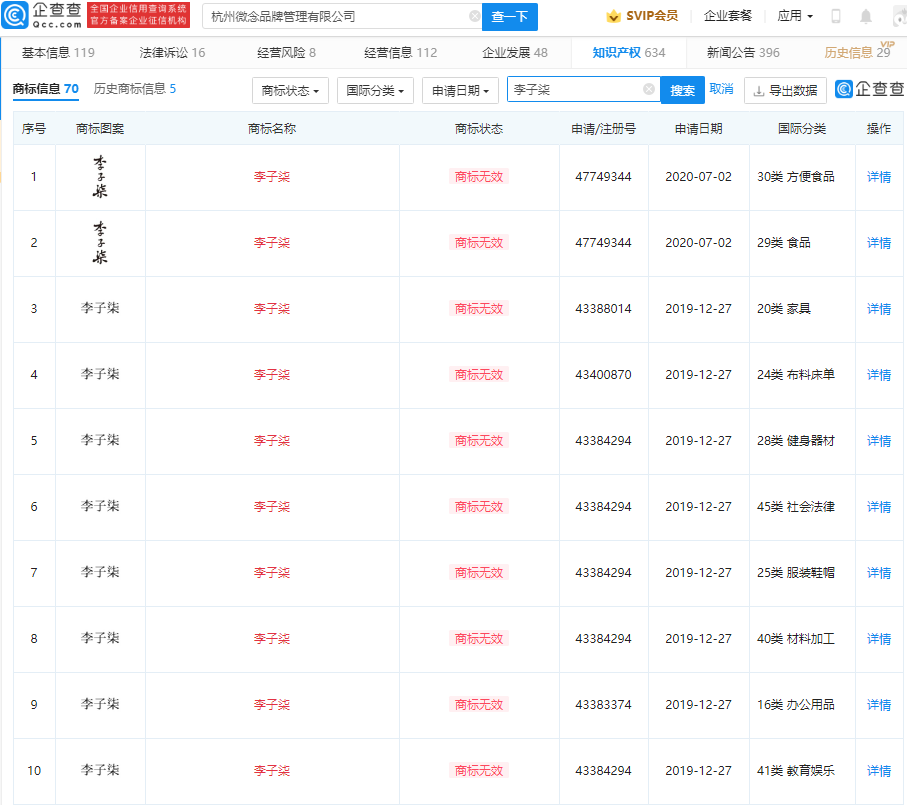The width and height of the screenshot is (907, 805).
Task: Click the 查一下 search button
Action: tap(511, 17)
